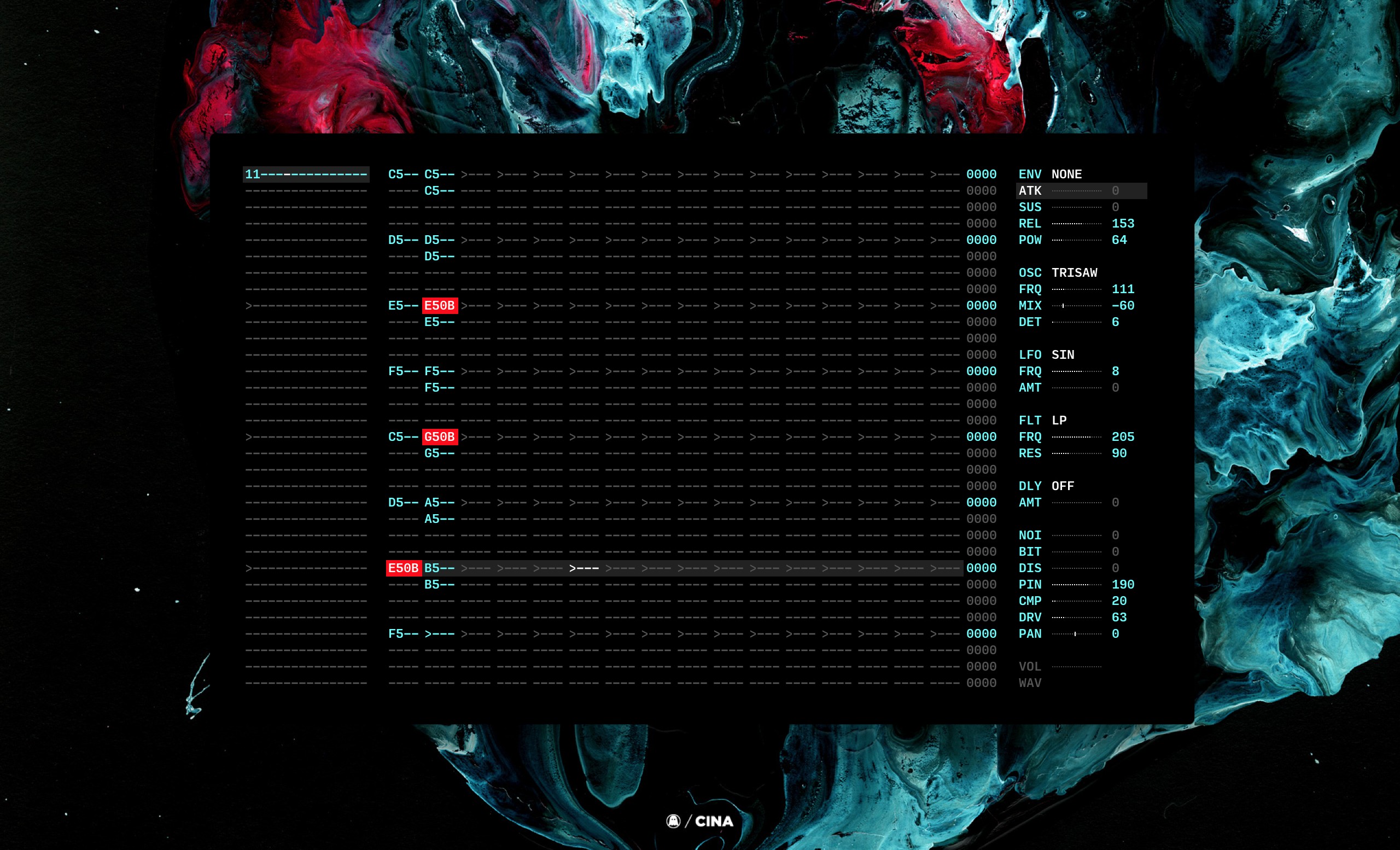Click the VOL label at panel bottom
The height and width of the screenshot is (850, 1400).
click(x=1030, y=666)
